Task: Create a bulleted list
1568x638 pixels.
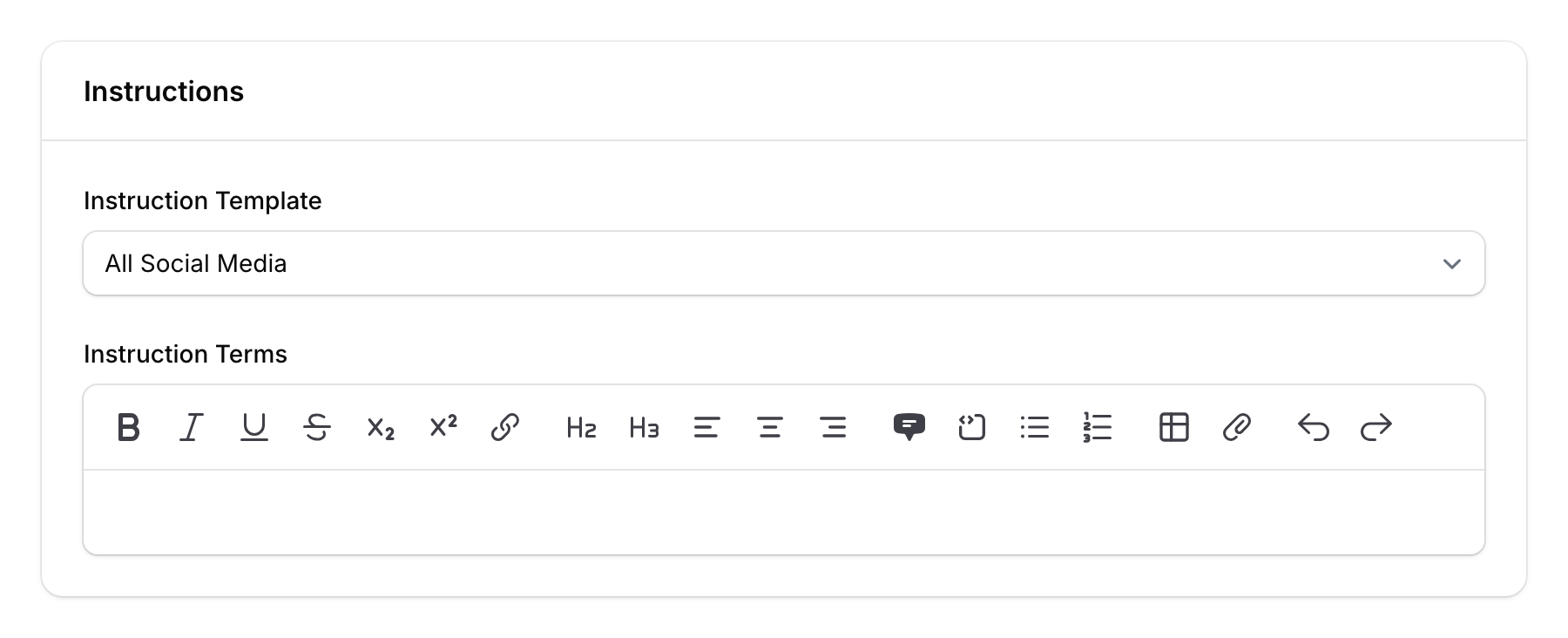Action: click(1035, 427)
